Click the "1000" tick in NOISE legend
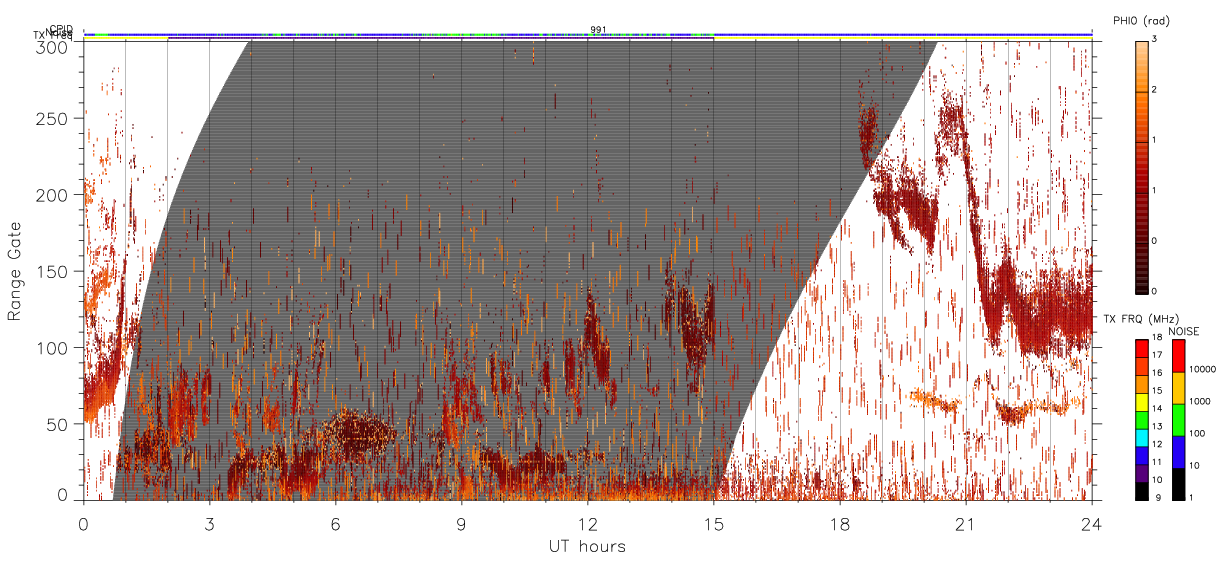 tap(1201, 402)
